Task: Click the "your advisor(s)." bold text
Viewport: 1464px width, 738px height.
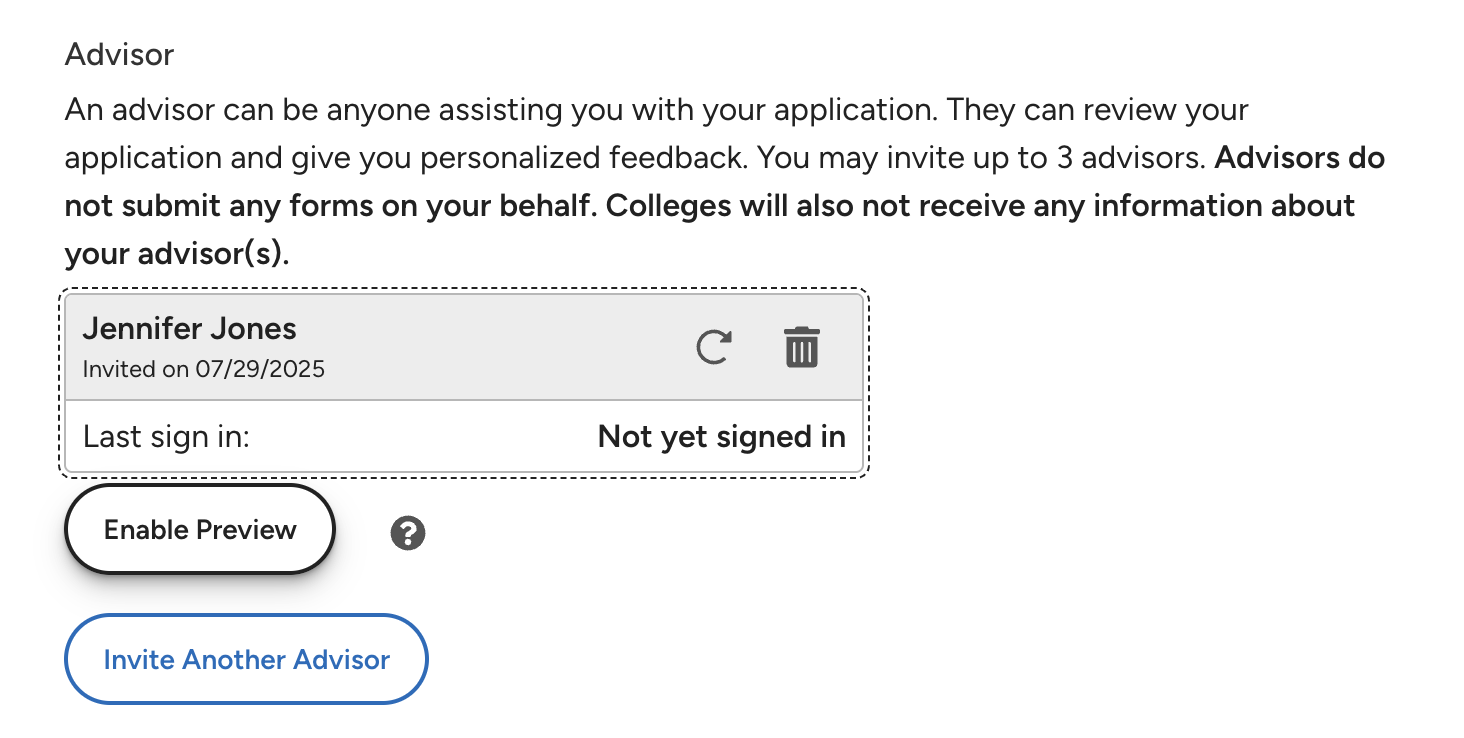Action: [177, 254]
